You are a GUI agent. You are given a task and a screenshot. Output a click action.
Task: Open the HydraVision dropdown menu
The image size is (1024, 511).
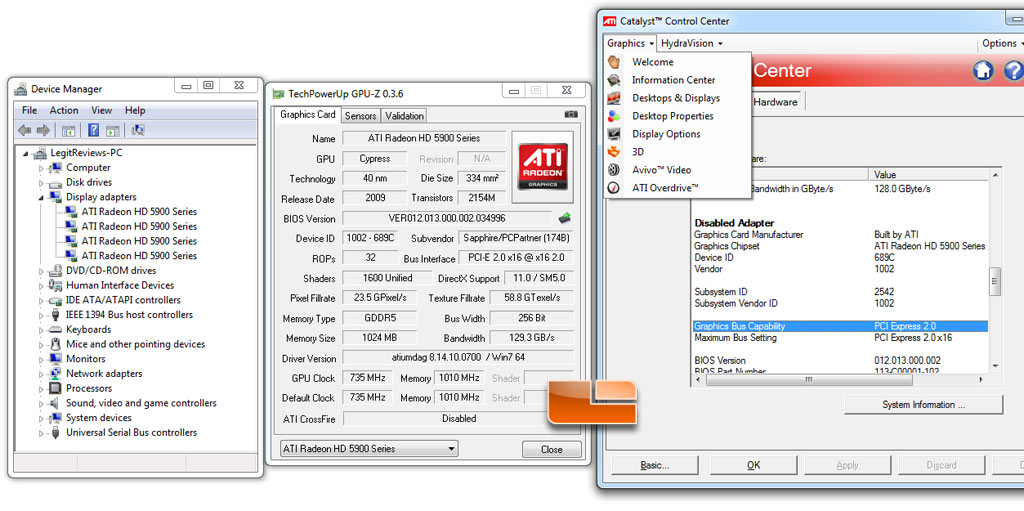(x=692, y=43)
